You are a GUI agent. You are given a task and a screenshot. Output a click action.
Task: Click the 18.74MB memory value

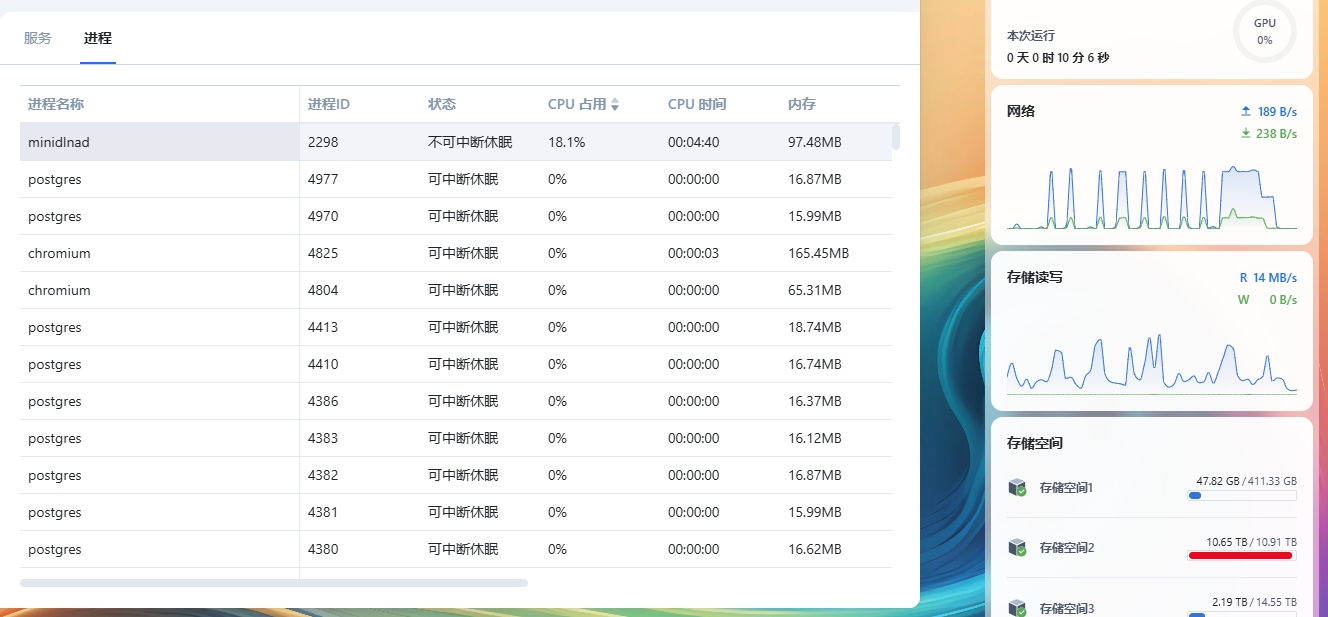[x=815, y=327]
